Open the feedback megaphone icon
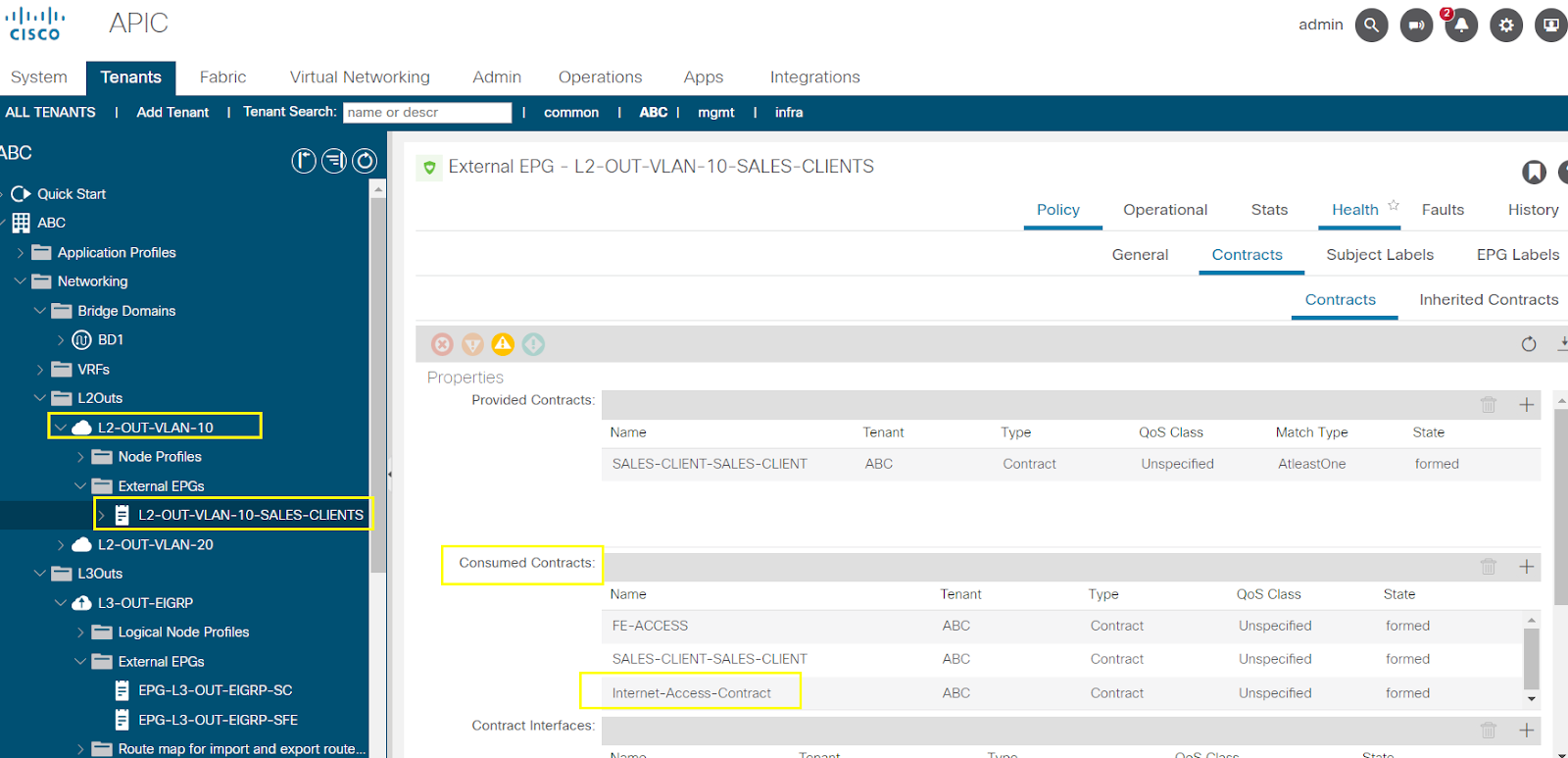The height and width of the screenshot is (758, 1568). (x=1416, y=25)
